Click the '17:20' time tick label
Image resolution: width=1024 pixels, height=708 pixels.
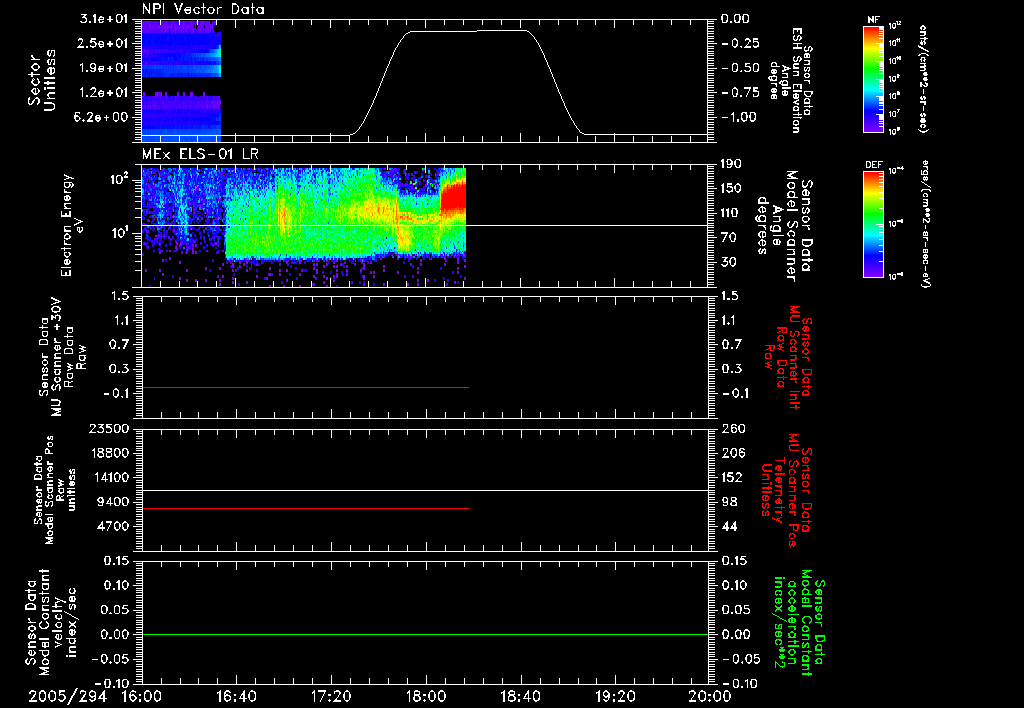(331, 696)
